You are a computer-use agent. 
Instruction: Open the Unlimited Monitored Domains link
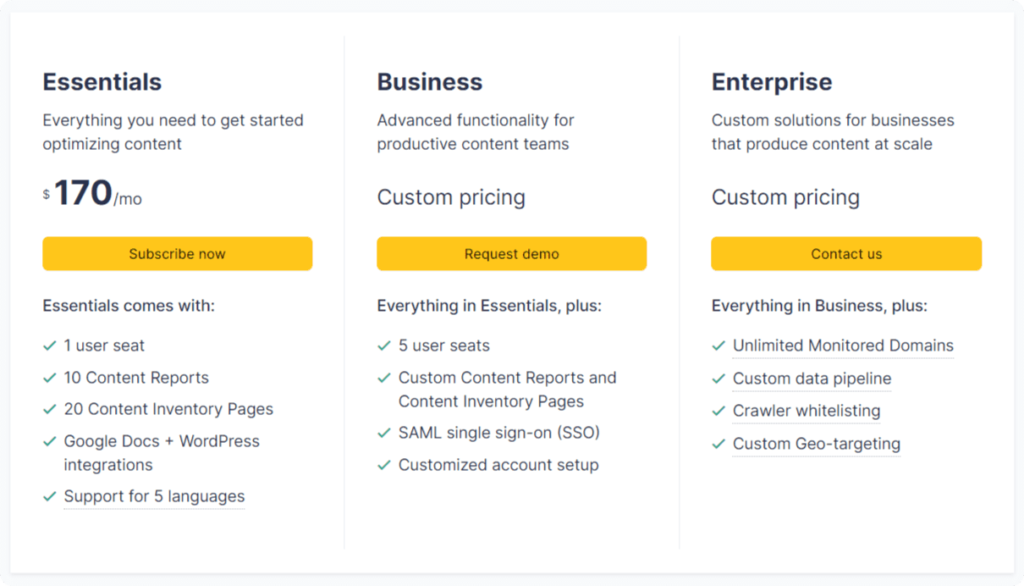tap(843, 346)
